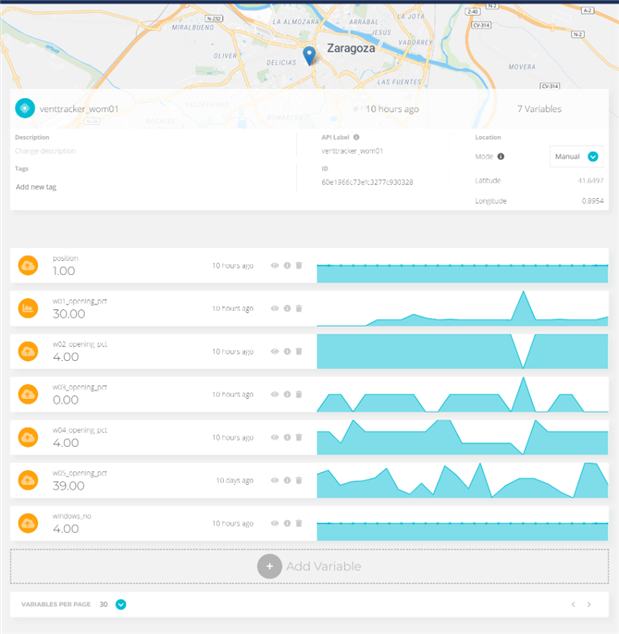This screenshot has height=634, width=619.
Task: Delete the w03_opening_pct variable
Action: (x=299, y=394)
